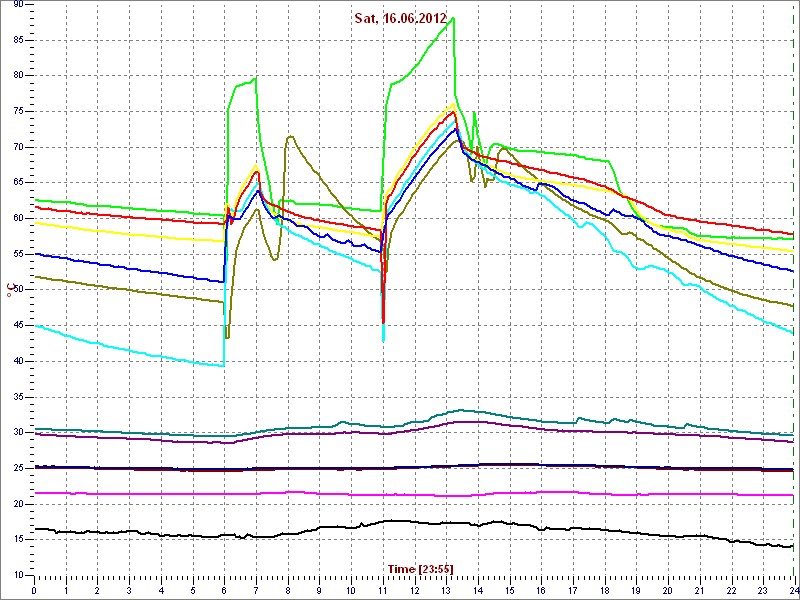Click hour '9' on the time axis
The image size is (800, 600).
coord(319,590)
